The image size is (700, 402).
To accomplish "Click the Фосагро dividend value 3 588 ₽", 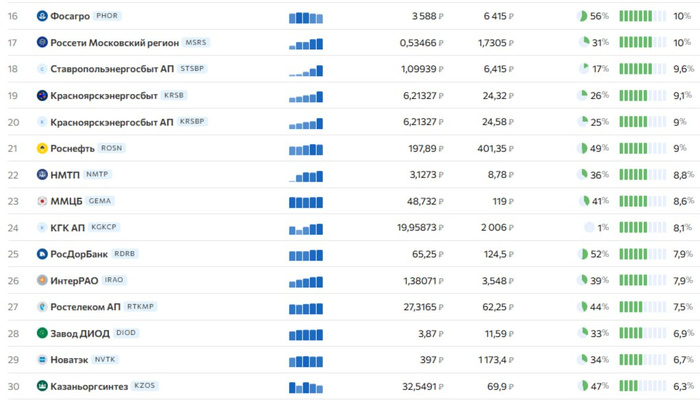I will click(427, 16).
